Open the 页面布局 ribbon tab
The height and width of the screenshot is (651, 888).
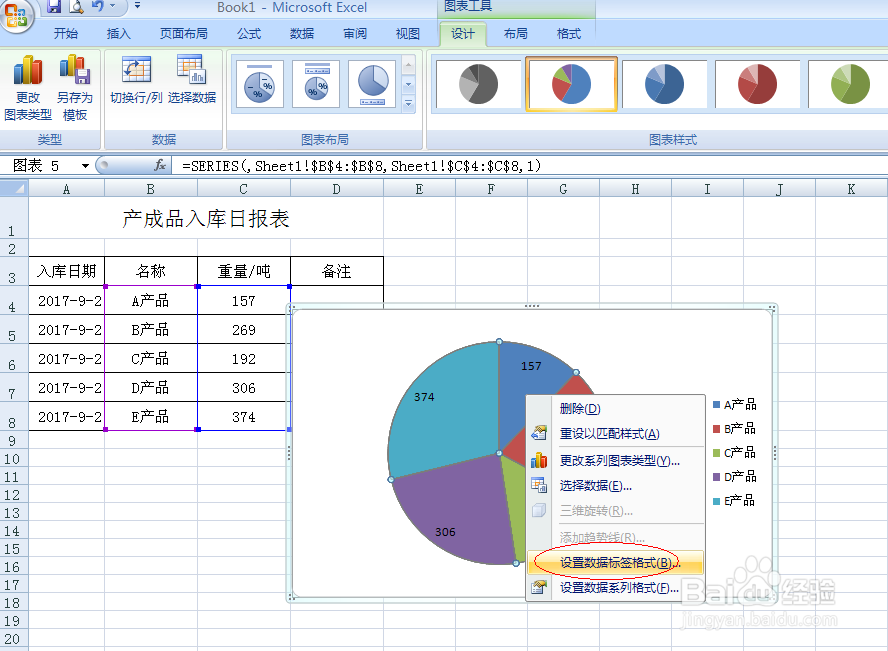[183, 34]
